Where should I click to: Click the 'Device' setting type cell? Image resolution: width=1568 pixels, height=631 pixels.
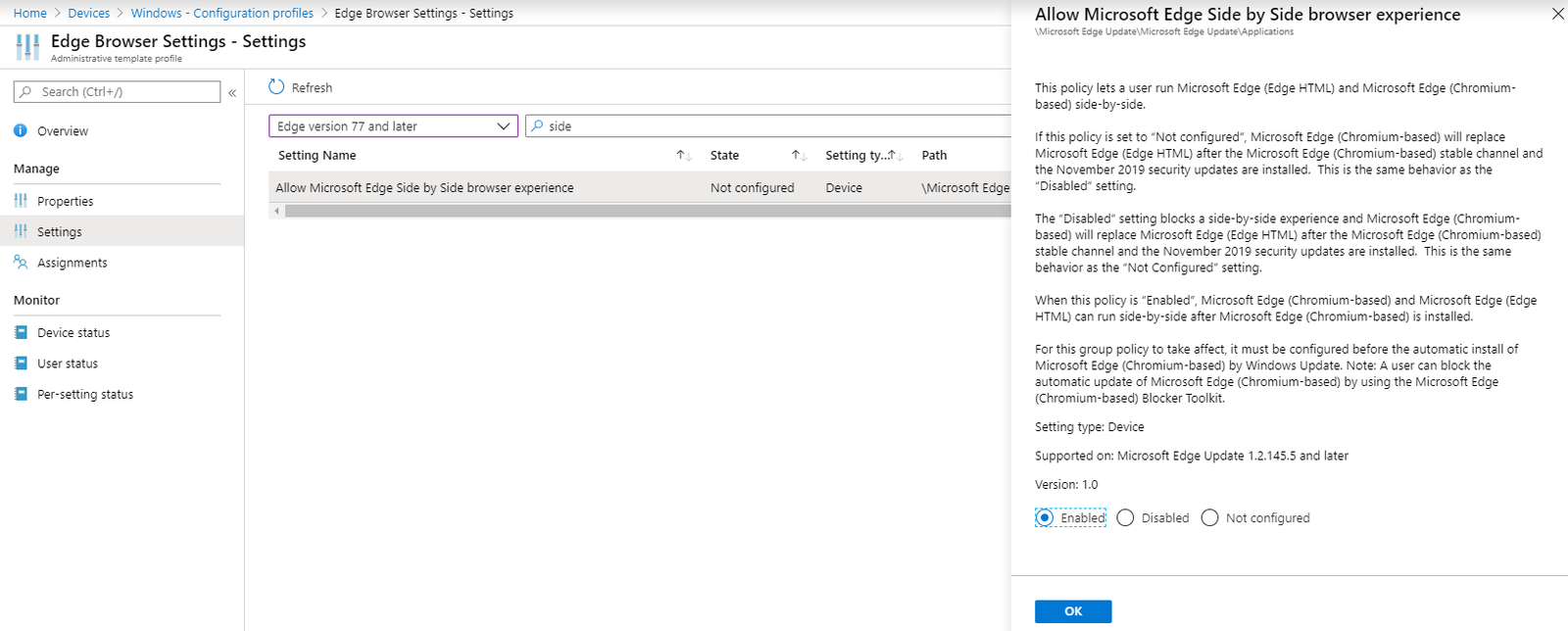pyautogui.click(x=844, y=187)
